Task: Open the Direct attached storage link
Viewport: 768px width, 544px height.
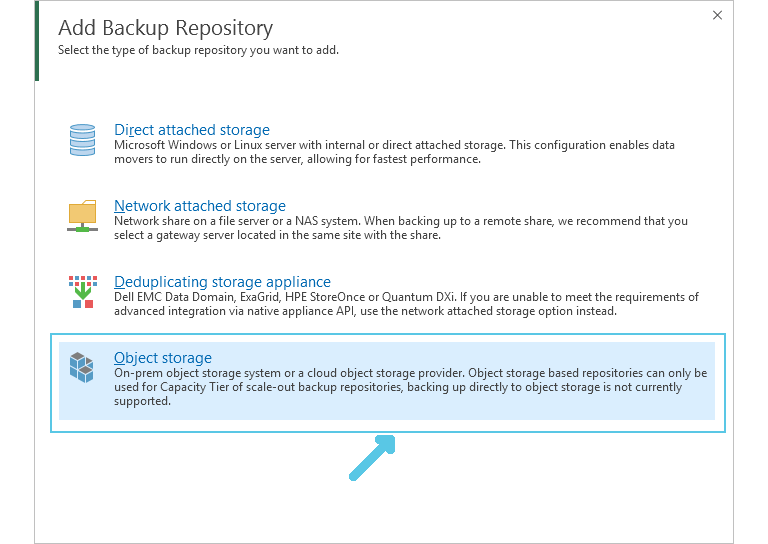Action: (x=192, y=130)
